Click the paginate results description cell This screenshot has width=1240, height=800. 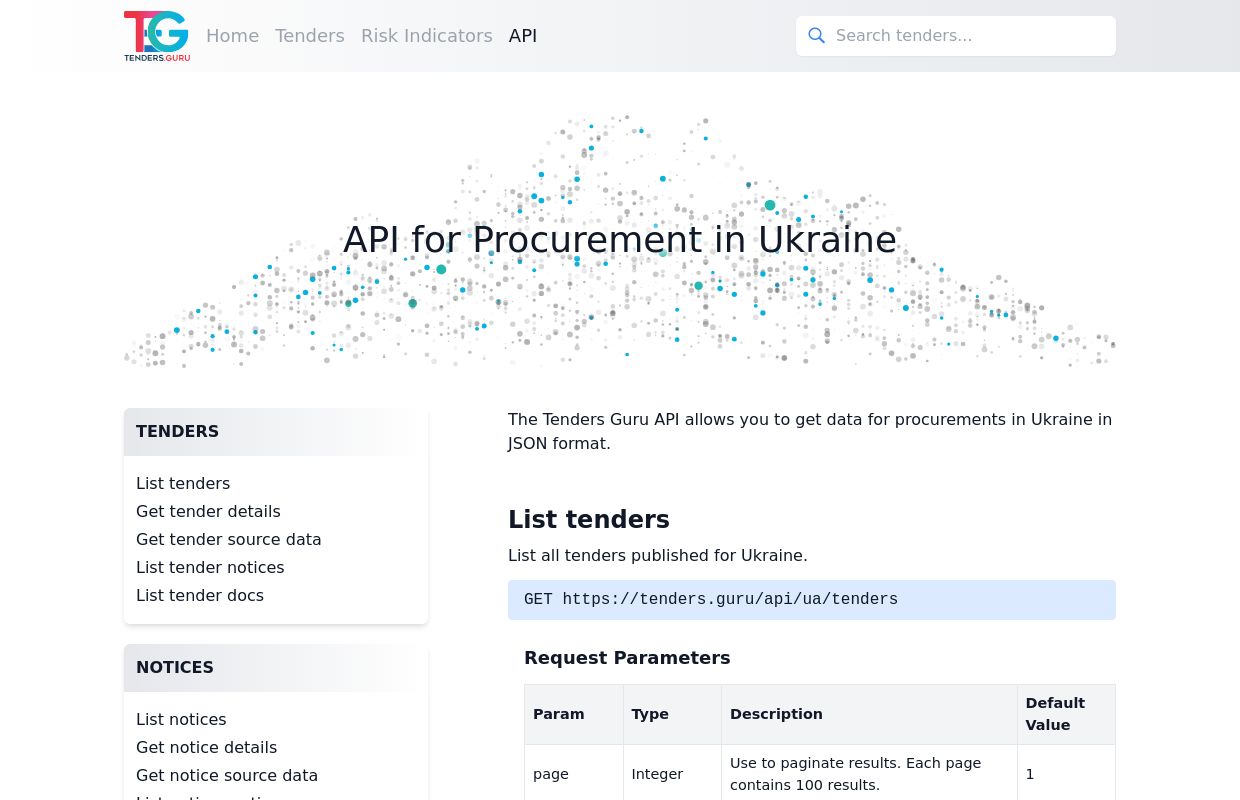[869, 774]
